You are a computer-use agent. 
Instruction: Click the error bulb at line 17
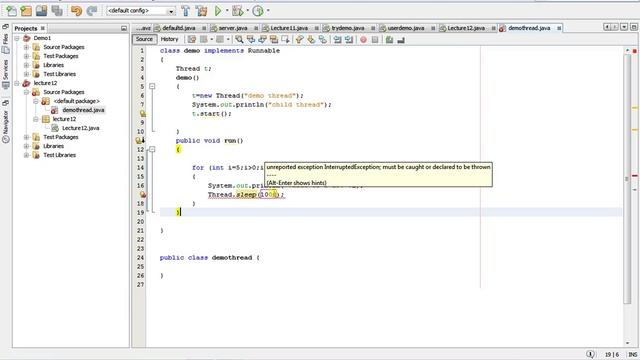click(x=142, y=195)
